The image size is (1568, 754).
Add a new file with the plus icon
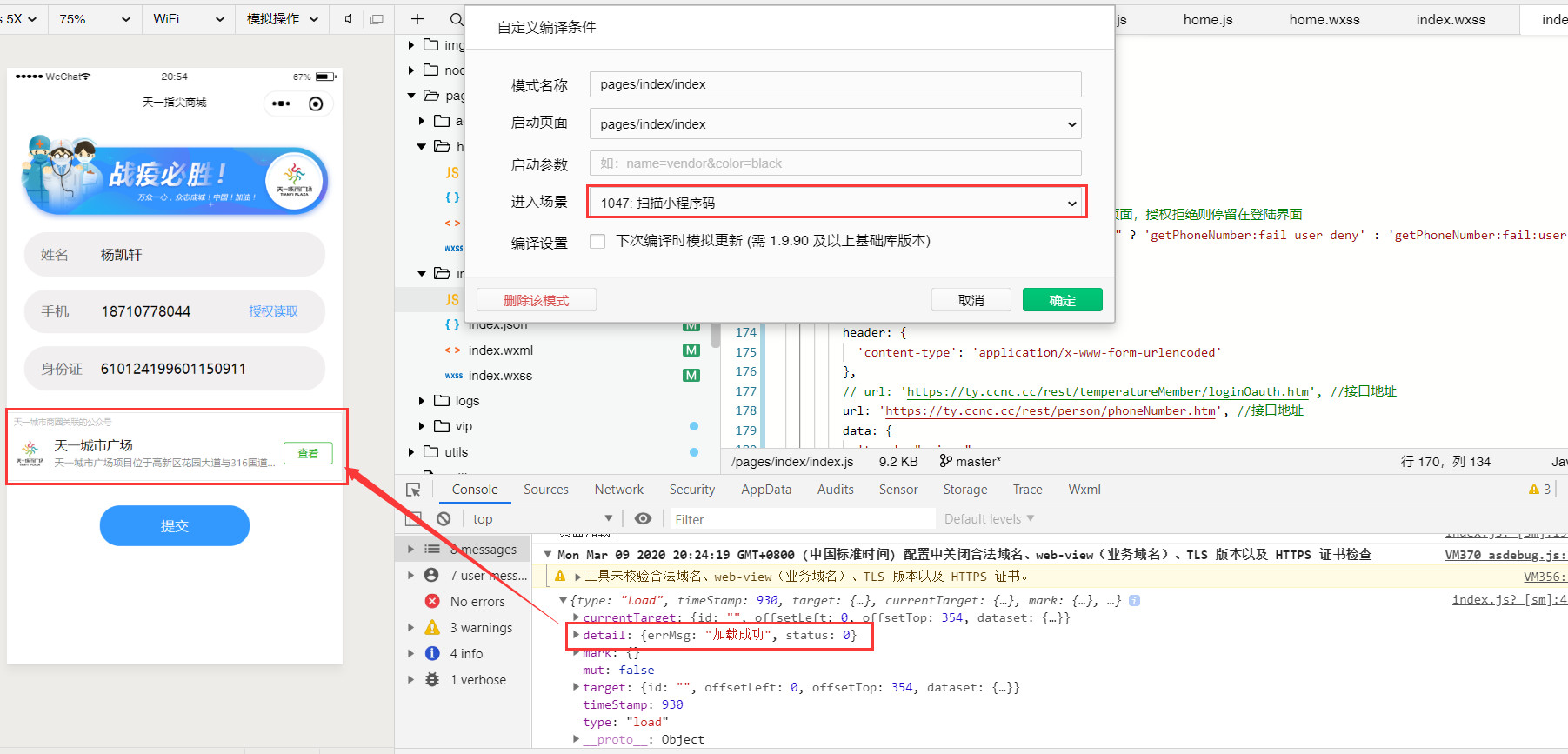point(417,19)
